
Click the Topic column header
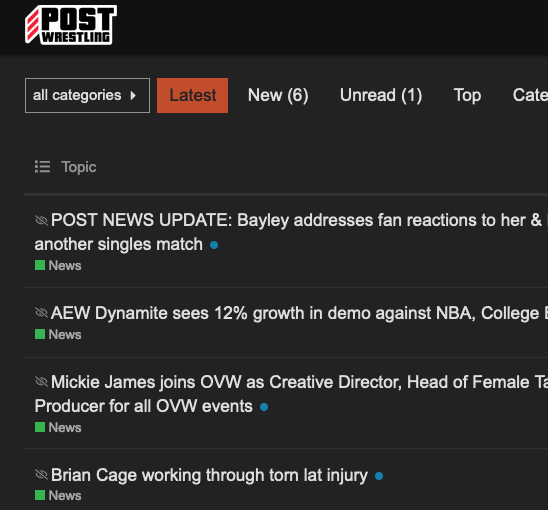pyautogui.click(x=79, y=167)
